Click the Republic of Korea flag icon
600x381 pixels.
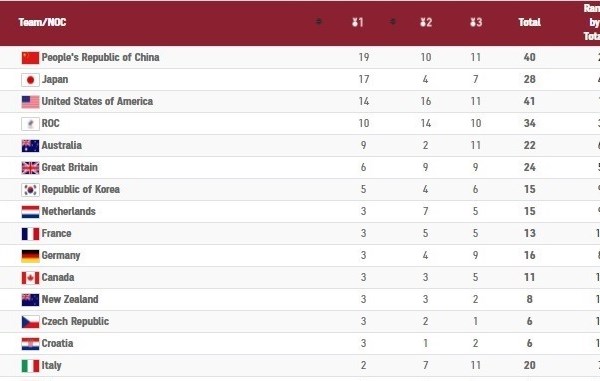(30, 190)
